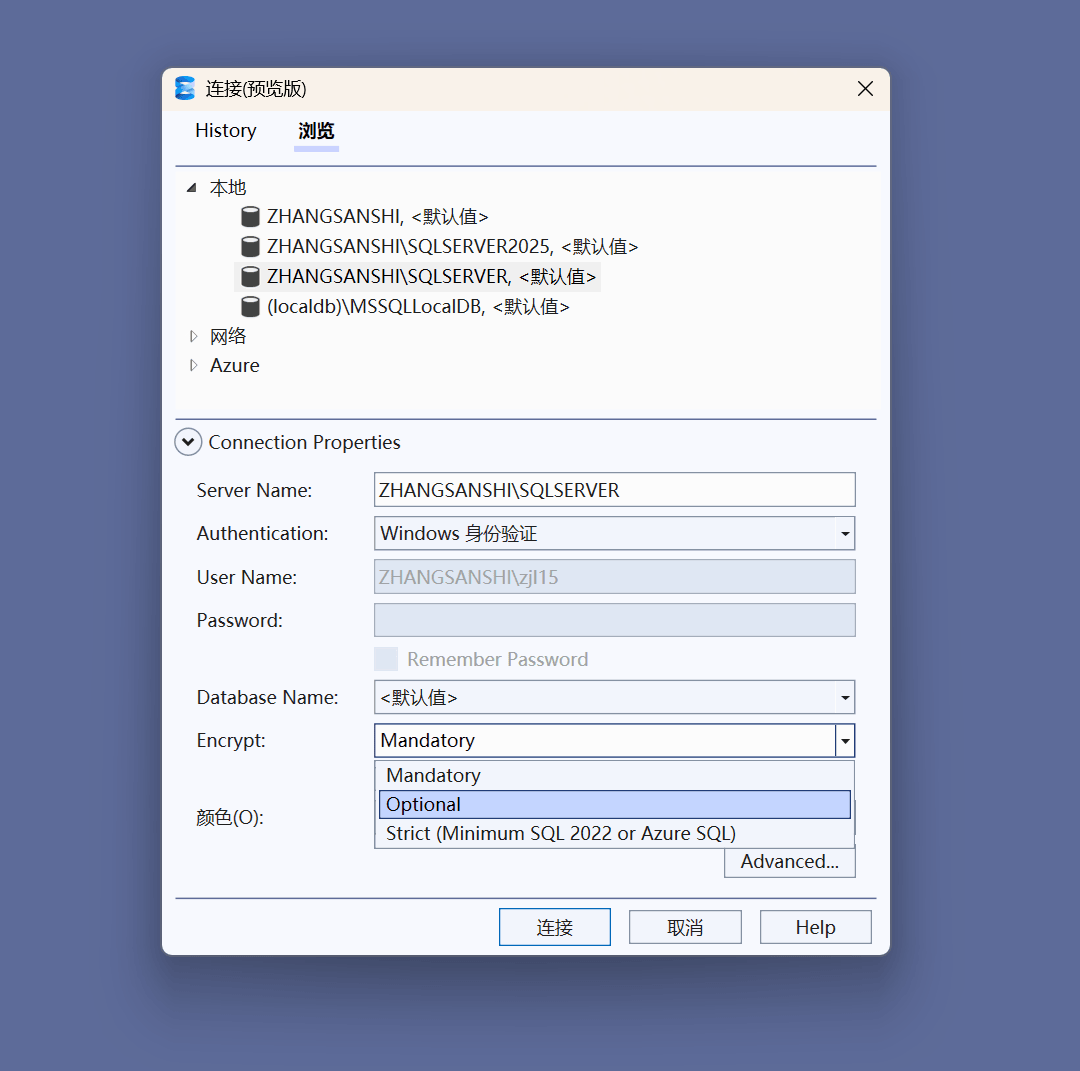This screenshot has width=1080, height=1071.
Task: Click database icon beside ZHANGSANSHI default entry
Action: (x=250, y=216)
